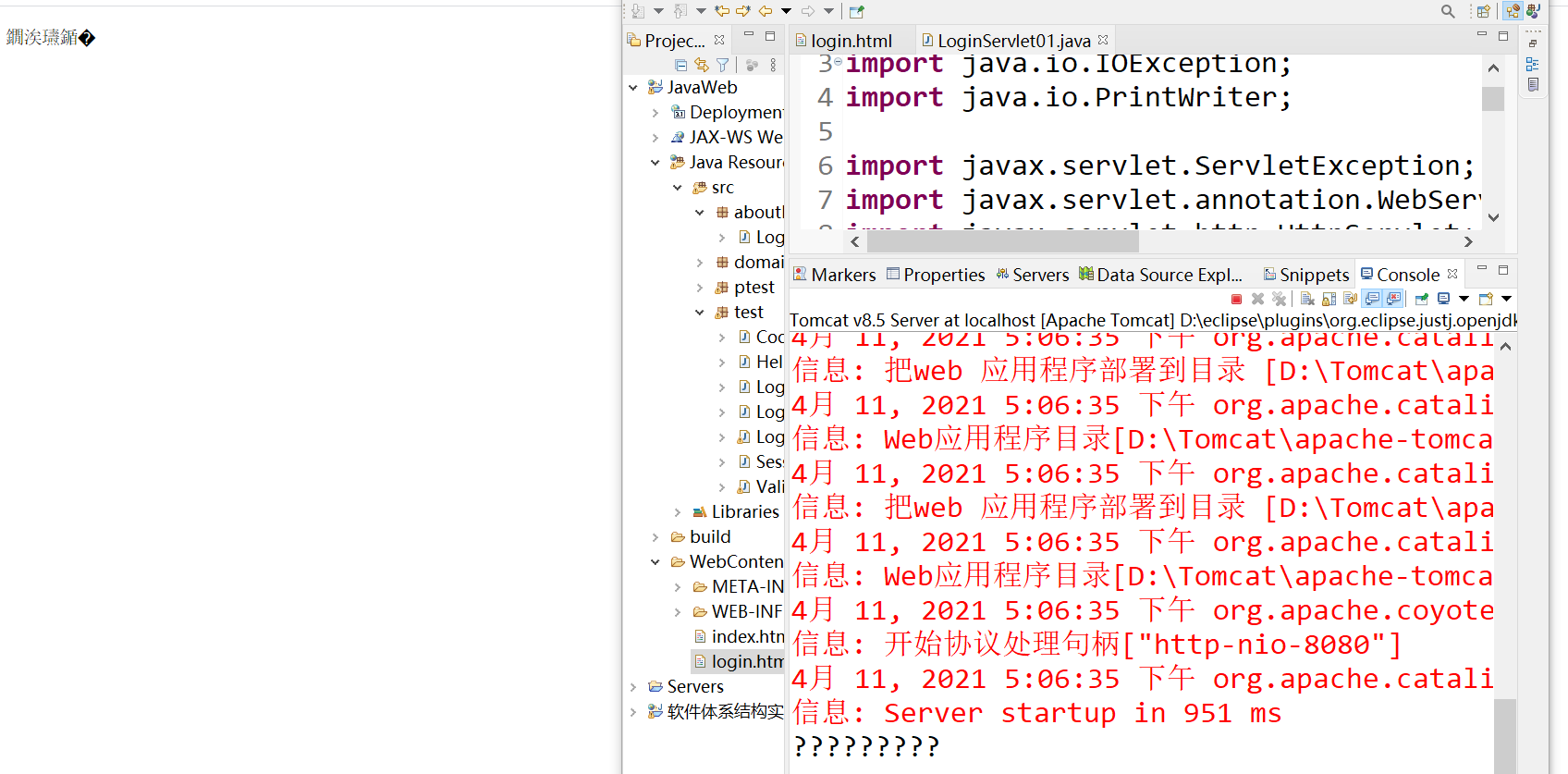This screenshot has height=774, width=1568.
Task: Click the Console vertical scrollbar thumb
Action: [1505, 736]
